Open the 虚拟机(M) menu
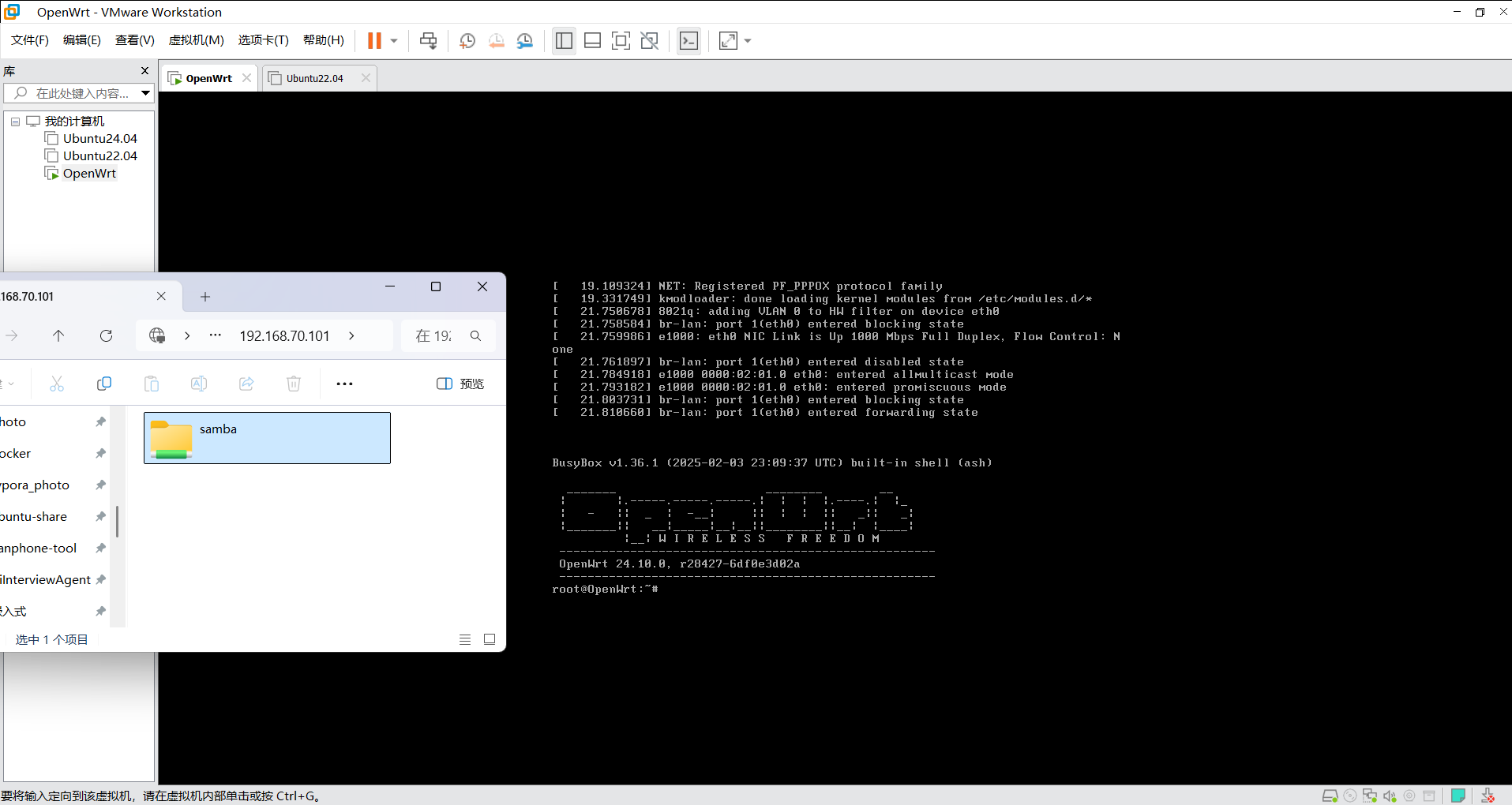 [x=197, y=40]
